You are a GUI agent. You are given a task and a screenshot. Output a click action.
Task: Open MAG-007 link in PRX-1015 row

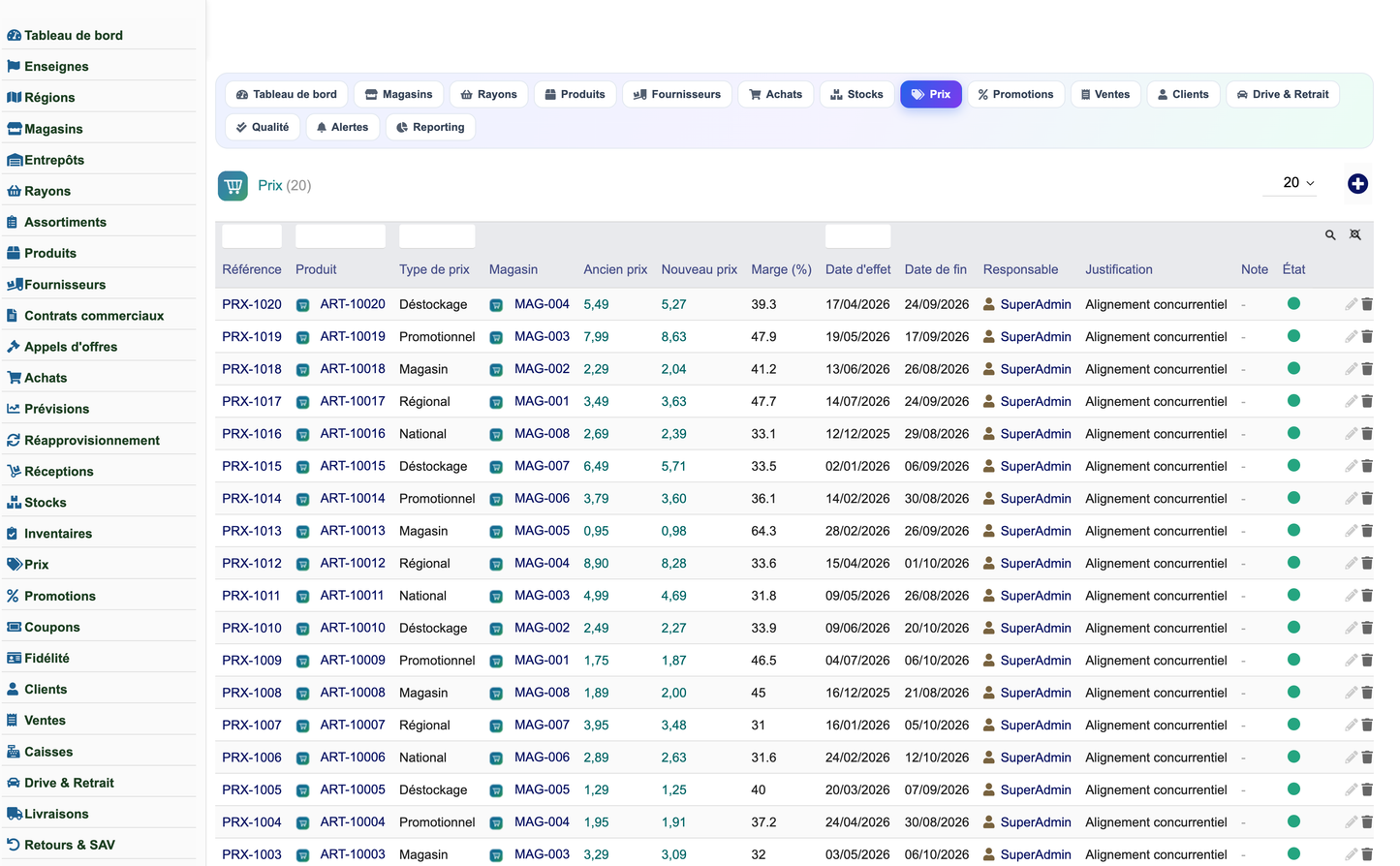click(x=542, y=466)
